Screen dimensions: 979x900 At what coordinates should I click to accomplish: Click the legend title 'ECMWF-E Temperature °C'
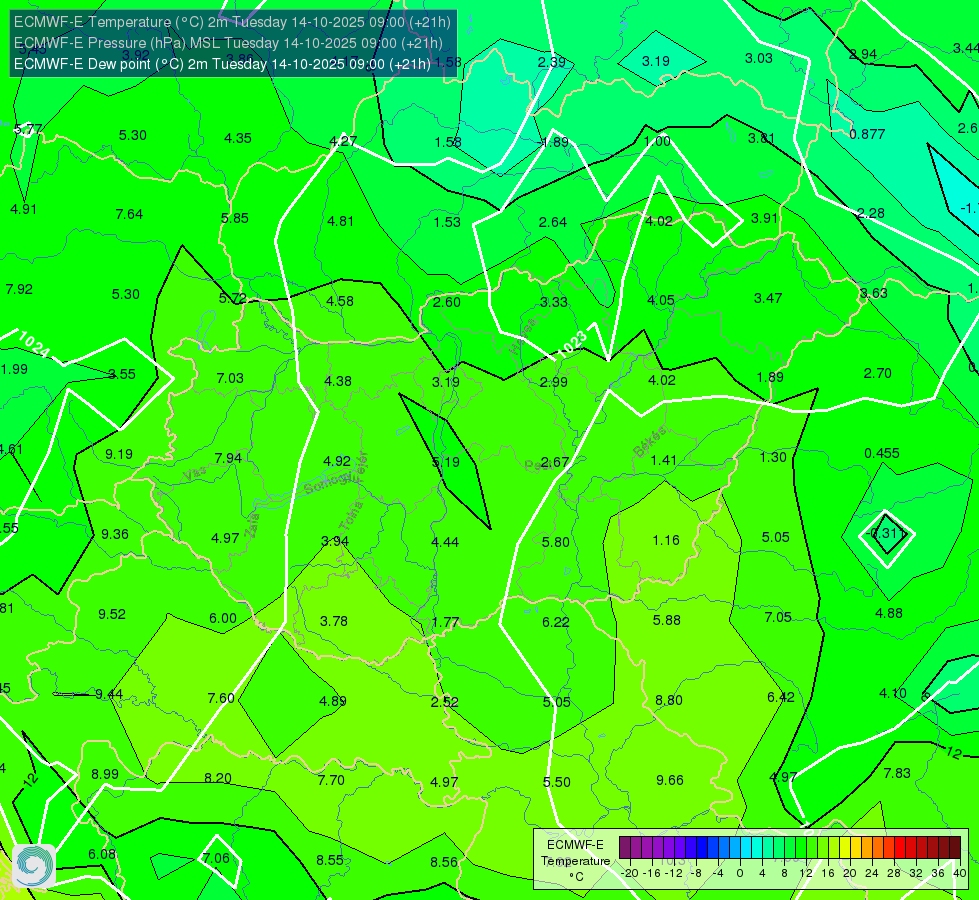[x=575, y=861]
